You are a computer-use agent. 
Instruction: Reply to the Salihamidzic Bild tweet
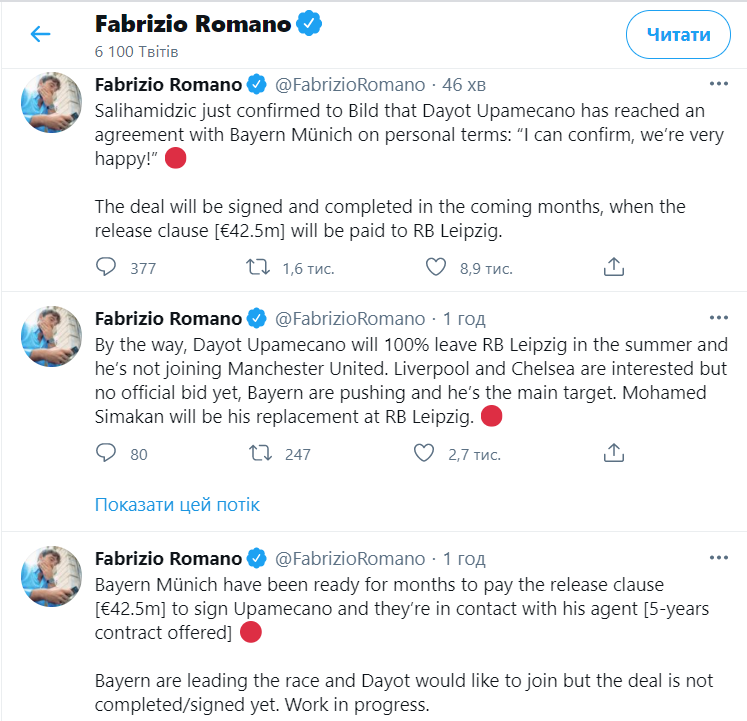[106, 267]
